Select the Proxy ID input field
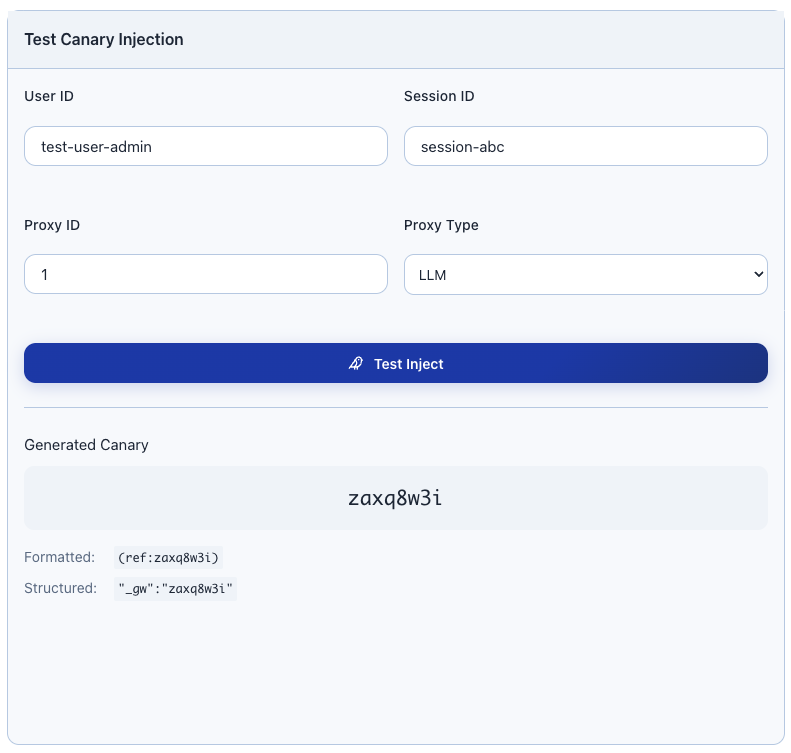 205,274
